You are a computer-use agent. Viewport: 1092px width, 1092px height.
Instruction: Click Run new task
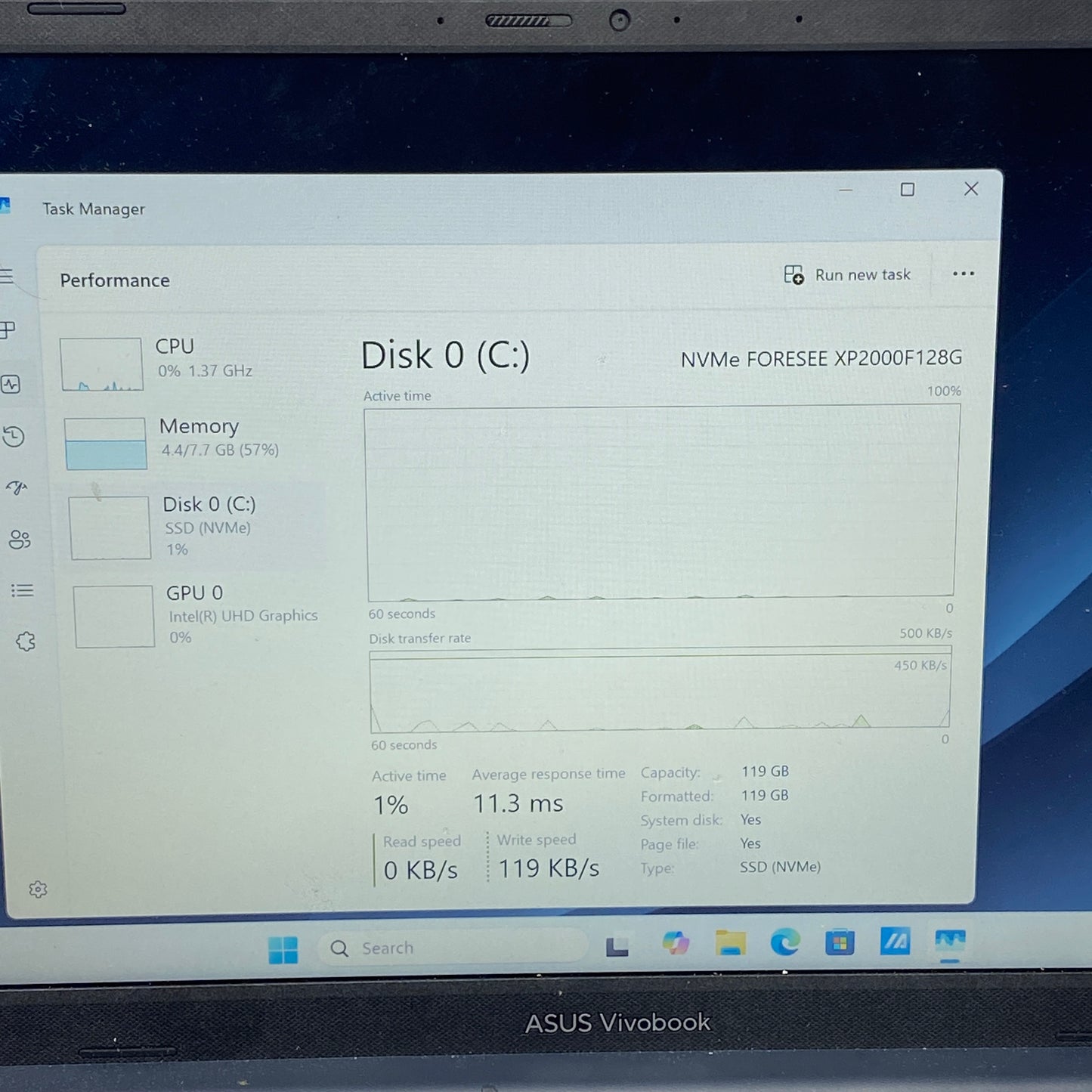tap(848, 274)
